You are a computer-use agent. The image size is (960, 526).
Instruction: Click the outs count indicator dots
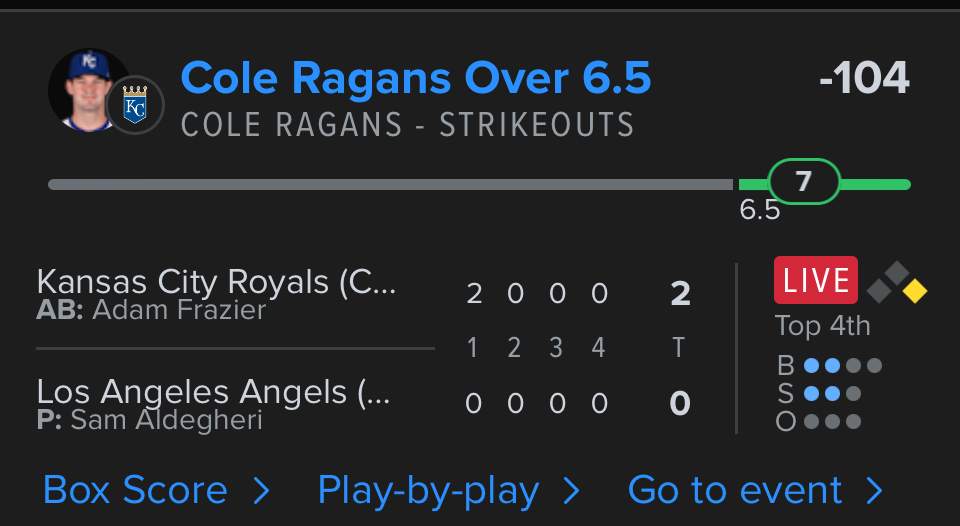point(832,421)
